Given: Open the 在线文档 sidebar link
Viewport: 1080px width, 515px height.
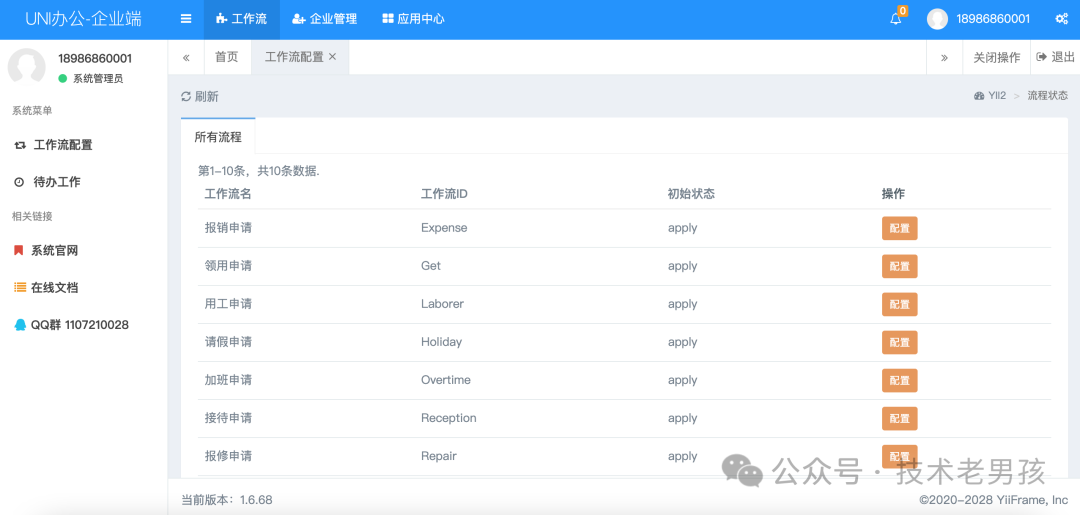Looking at the screenshot, I should pos(54,288).
